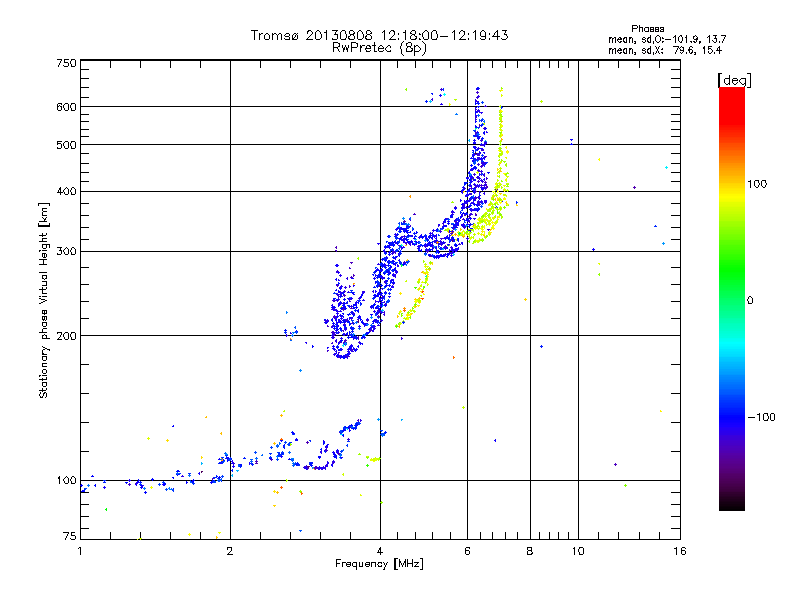Screen dimensions: 800x600
Task: Click the 'Frequency [MHz]' axis label
Action: 379,564
